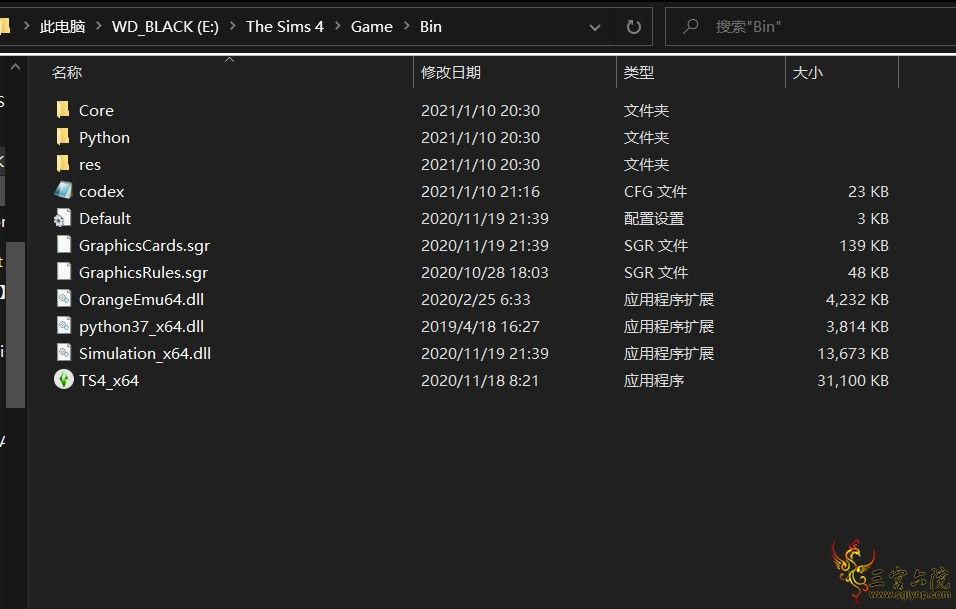Expand the chevron after Game breadcrumb
Screen dimensions: 956x609
pyautogui.click(x=406, y=26)
